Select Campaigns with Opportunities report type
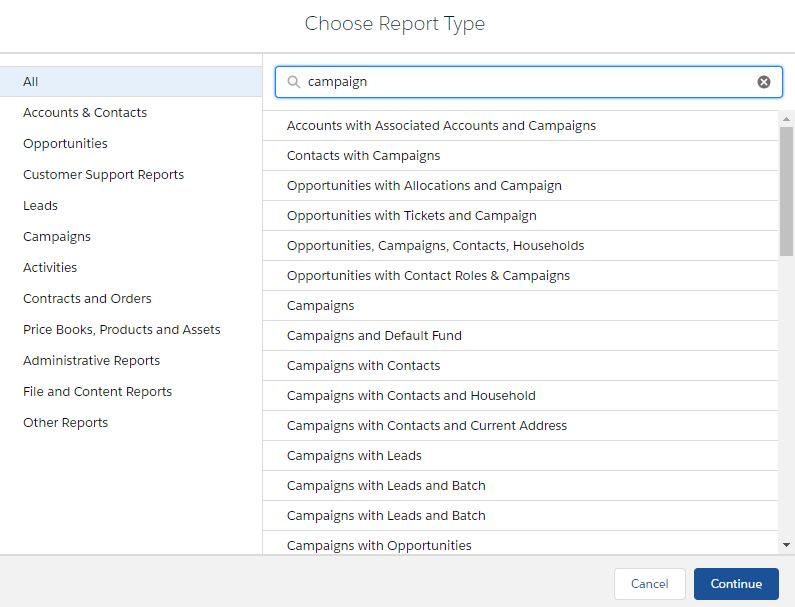Viewport: 795px width, 607px height. point(379,546)
